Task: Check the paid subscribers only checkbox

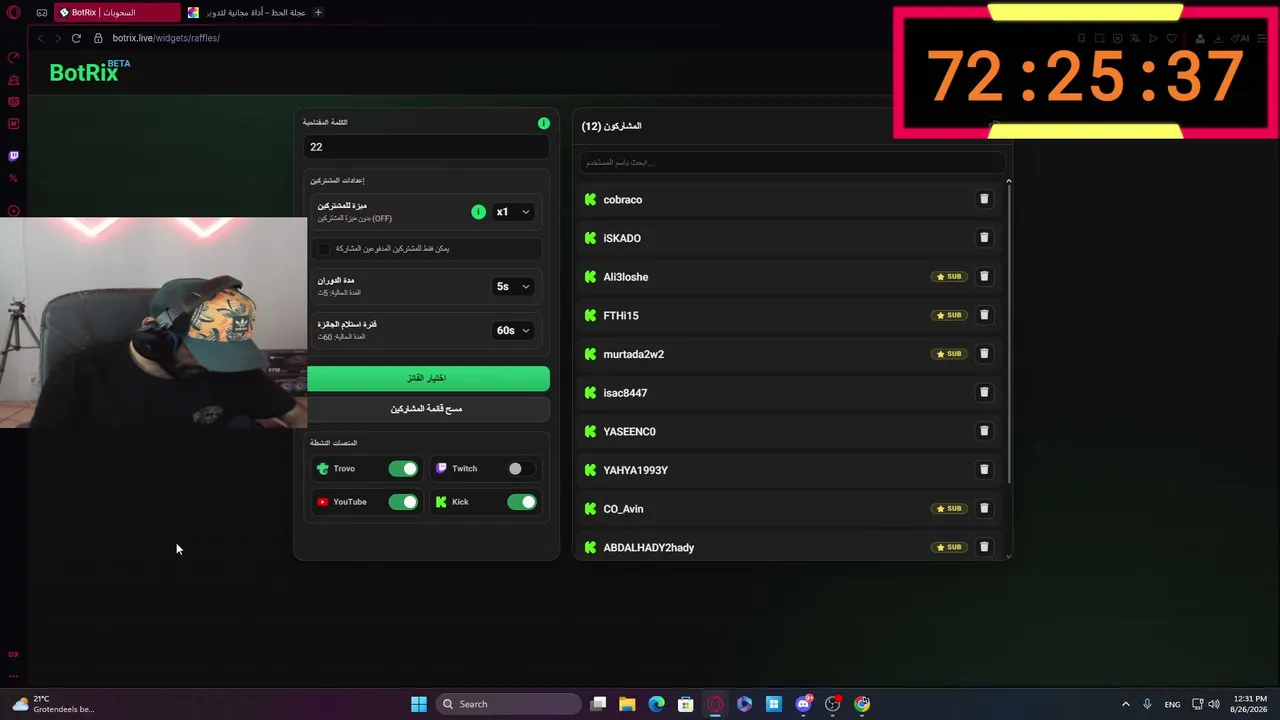Action: pos(323,248)
